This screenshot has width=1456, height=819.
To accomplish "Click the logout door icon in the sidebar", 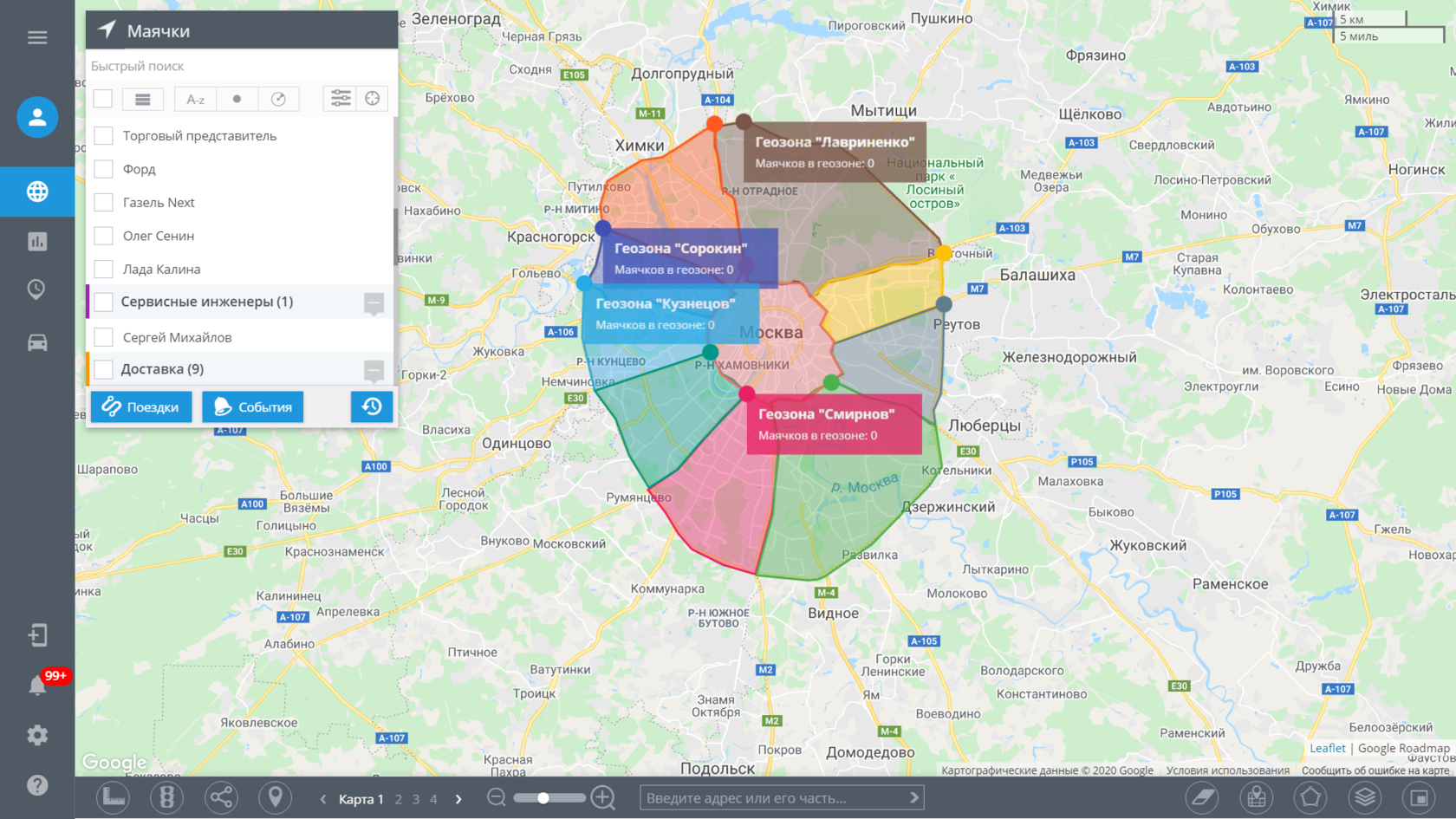I will 37,635.
